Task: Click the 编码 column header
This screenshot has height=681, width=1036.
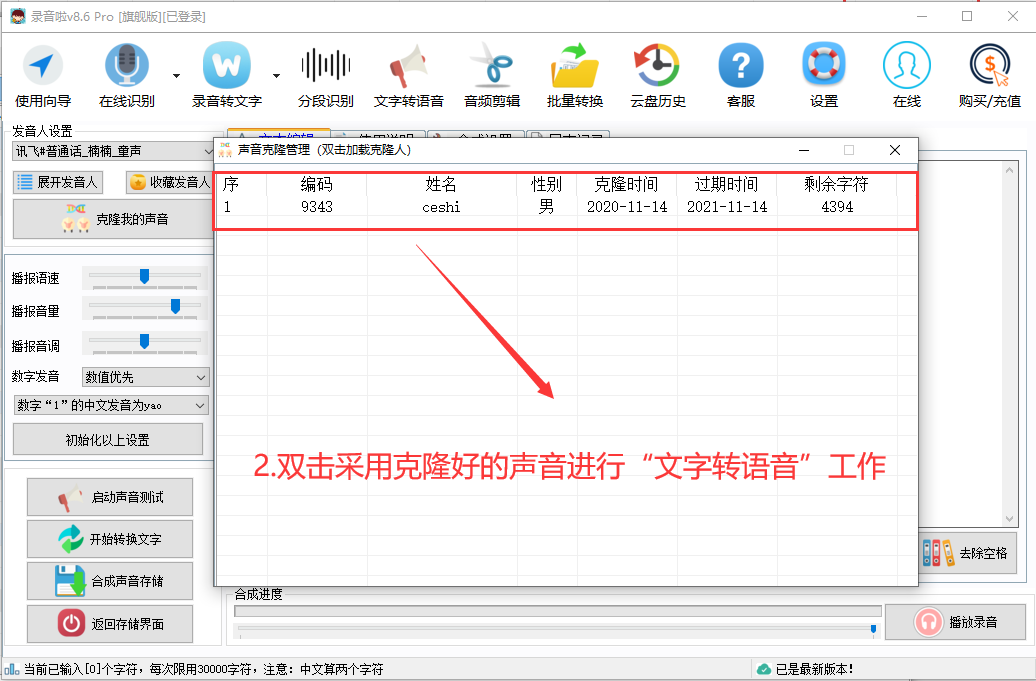Action: 316,184
